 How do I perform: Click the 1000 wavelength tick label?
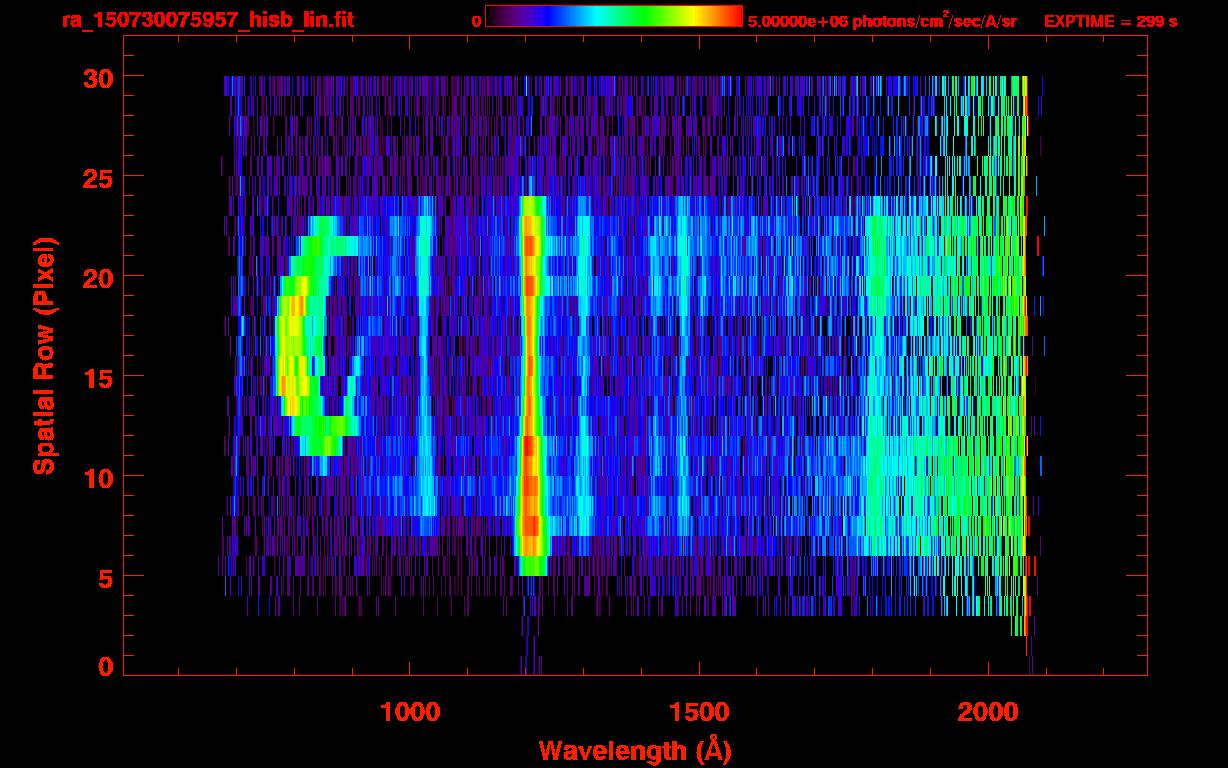click(x=410, y=712)
